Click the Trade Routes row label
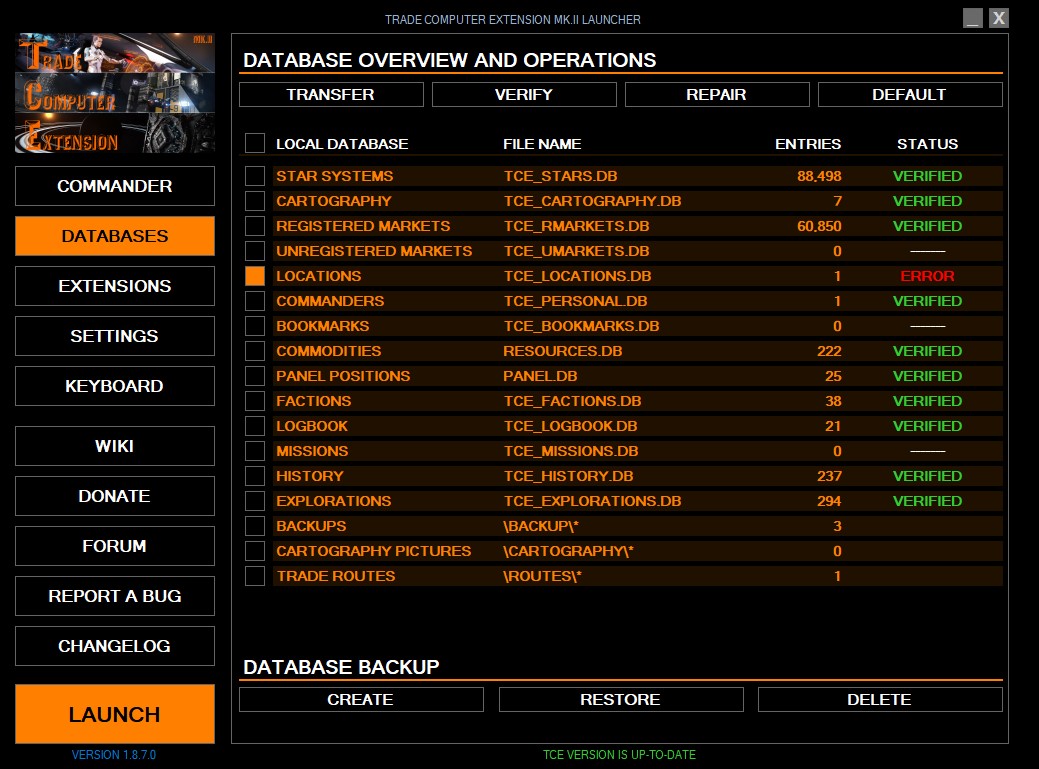Viewport: 1039px width, 769px height. tap(336, 576)
